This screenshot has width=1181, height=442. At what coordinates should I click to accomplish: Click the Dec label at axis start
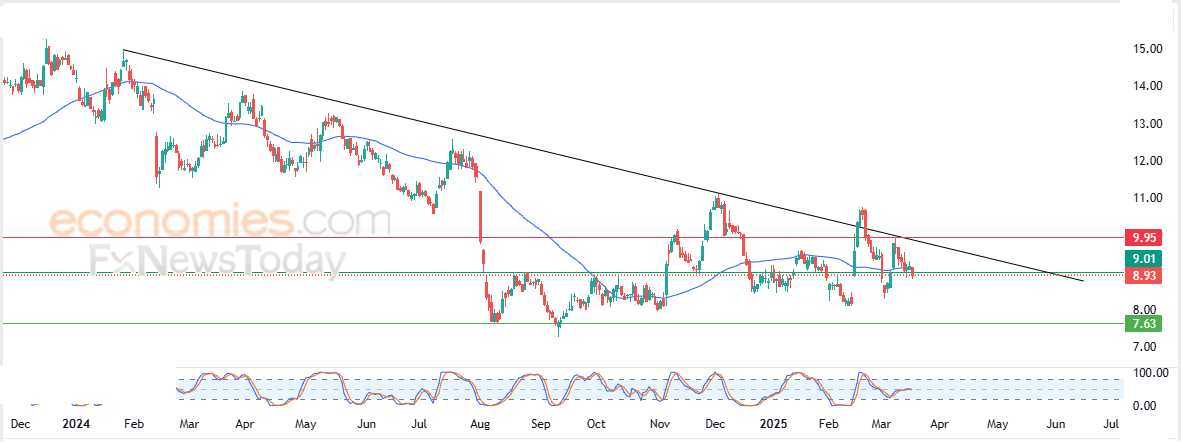coord(23,424)
